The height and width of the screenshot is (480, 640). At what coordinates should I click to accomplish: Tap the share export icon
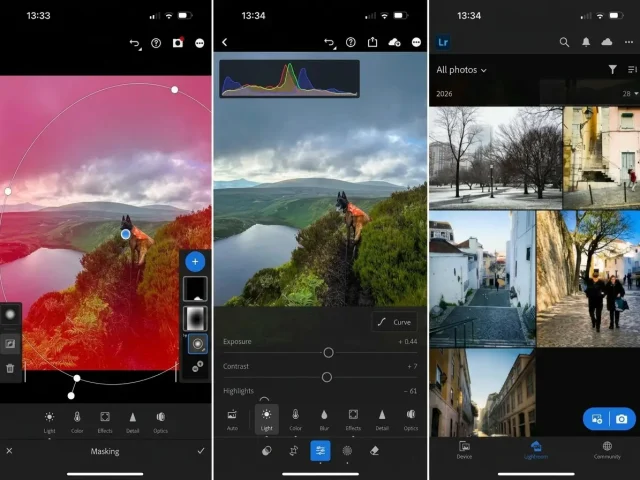point(372,42)
